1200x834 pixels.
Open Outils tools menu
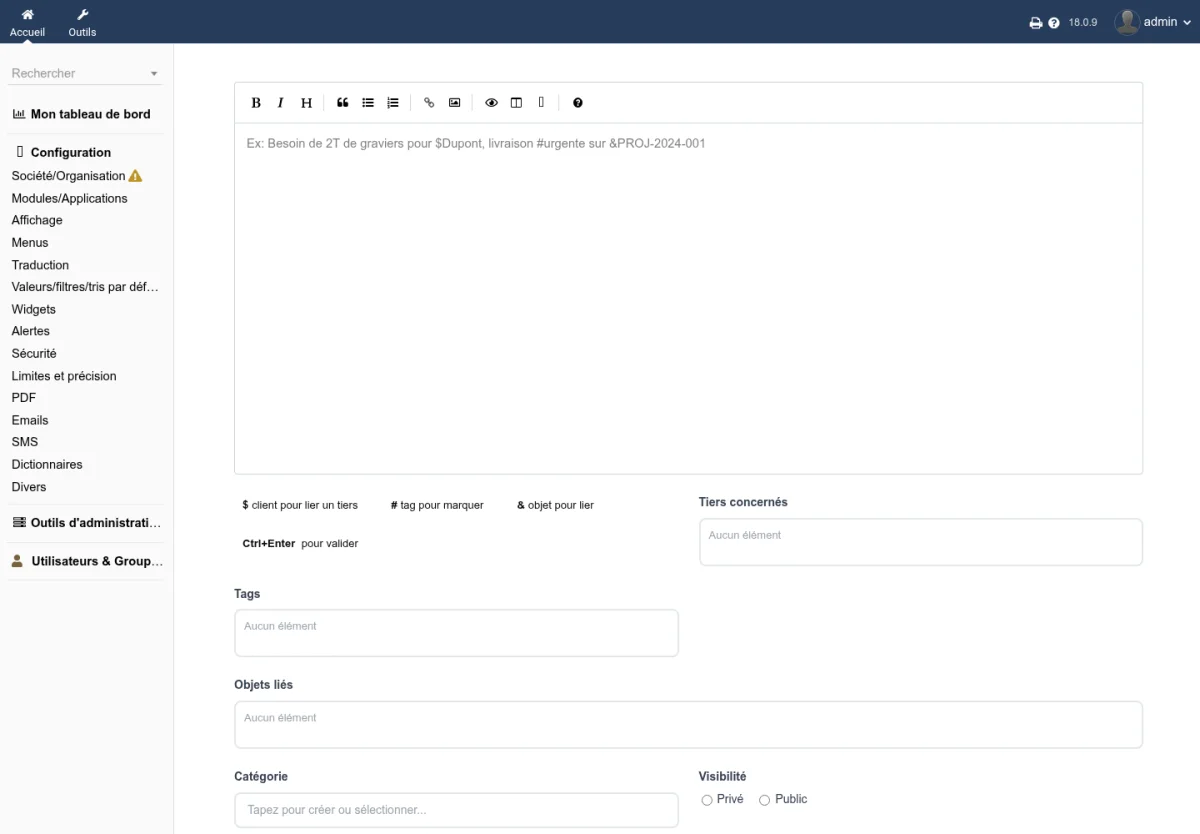[x=82, y=22]
